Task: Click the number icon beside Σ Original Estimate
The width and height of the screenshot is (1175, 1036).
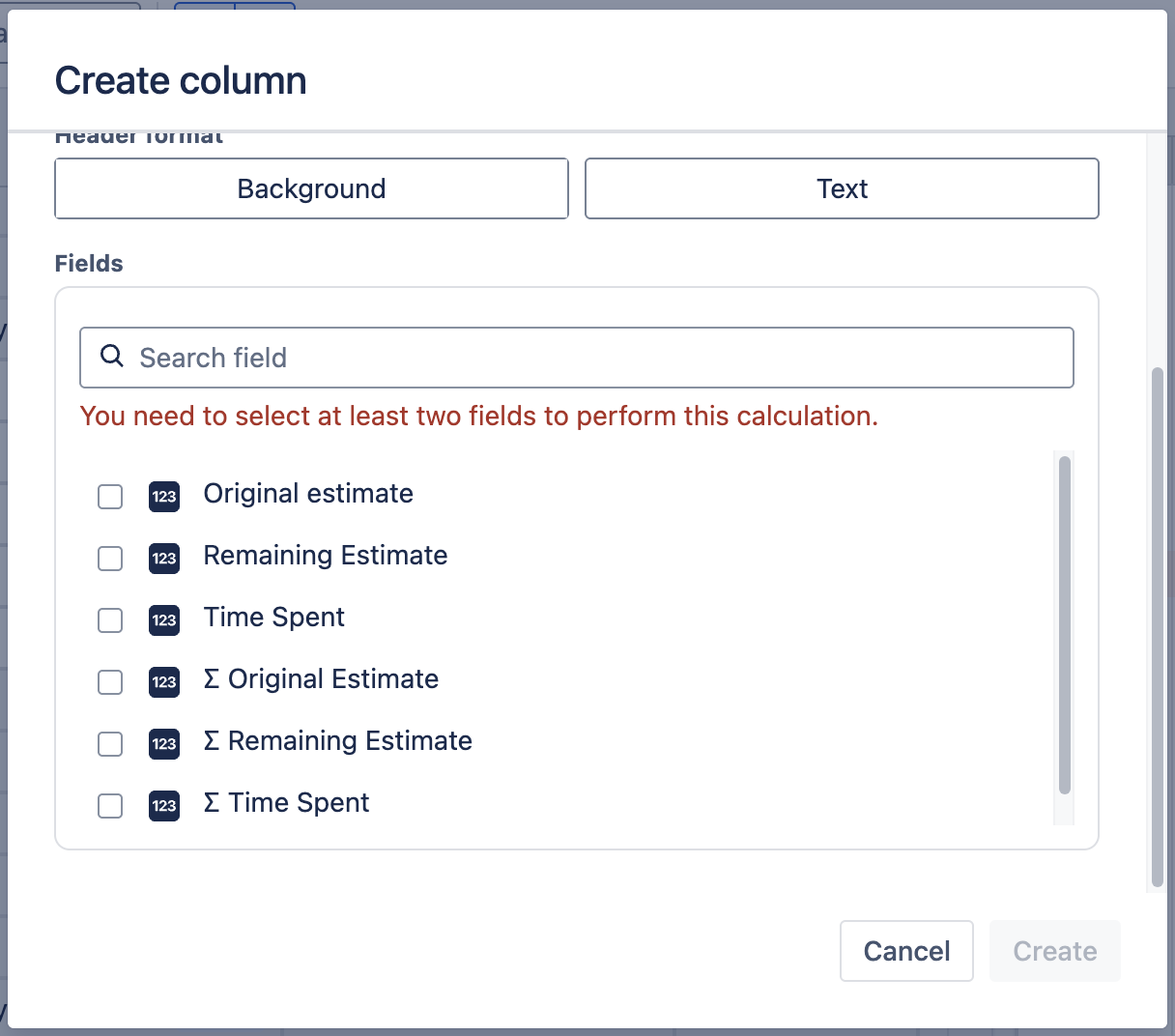Action: coord(164,681)
